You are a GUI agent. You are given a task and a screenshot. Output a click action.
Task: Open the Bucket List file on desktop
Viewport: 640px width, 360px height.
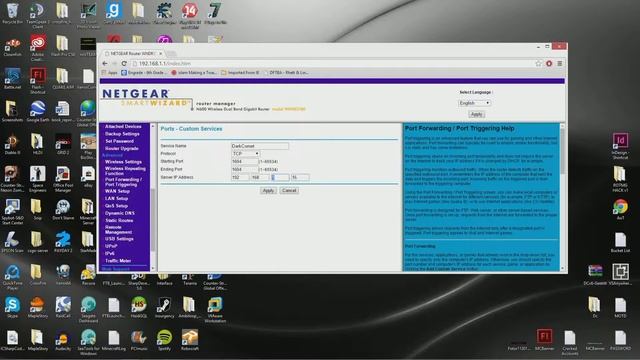click(x=620, y=242)
